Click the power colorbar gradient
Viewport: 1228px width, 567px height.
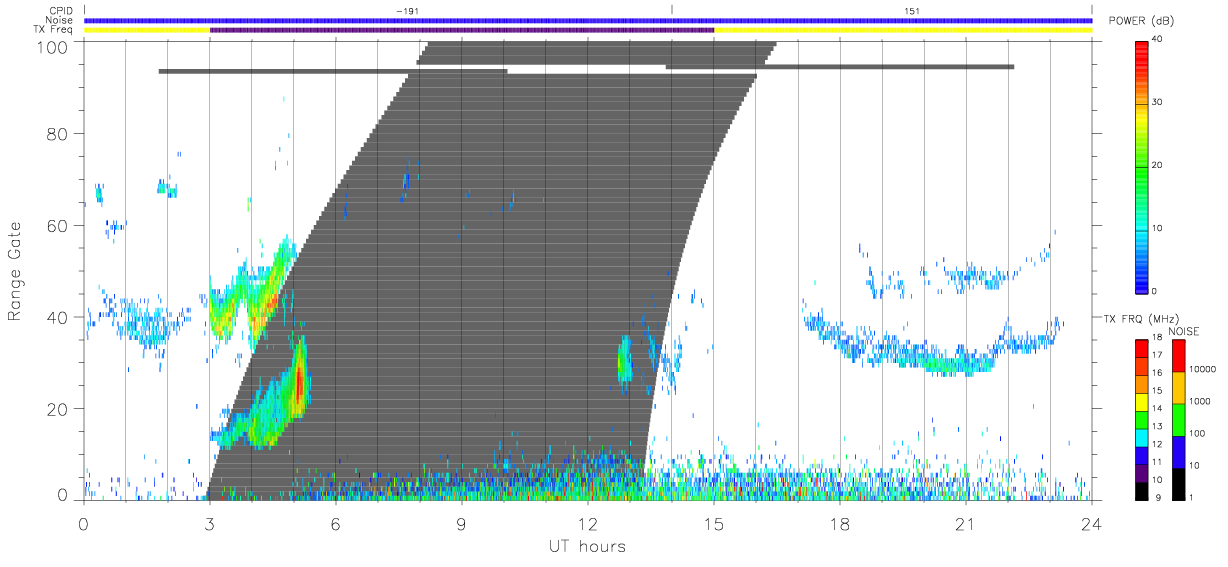click(1142, 166)
